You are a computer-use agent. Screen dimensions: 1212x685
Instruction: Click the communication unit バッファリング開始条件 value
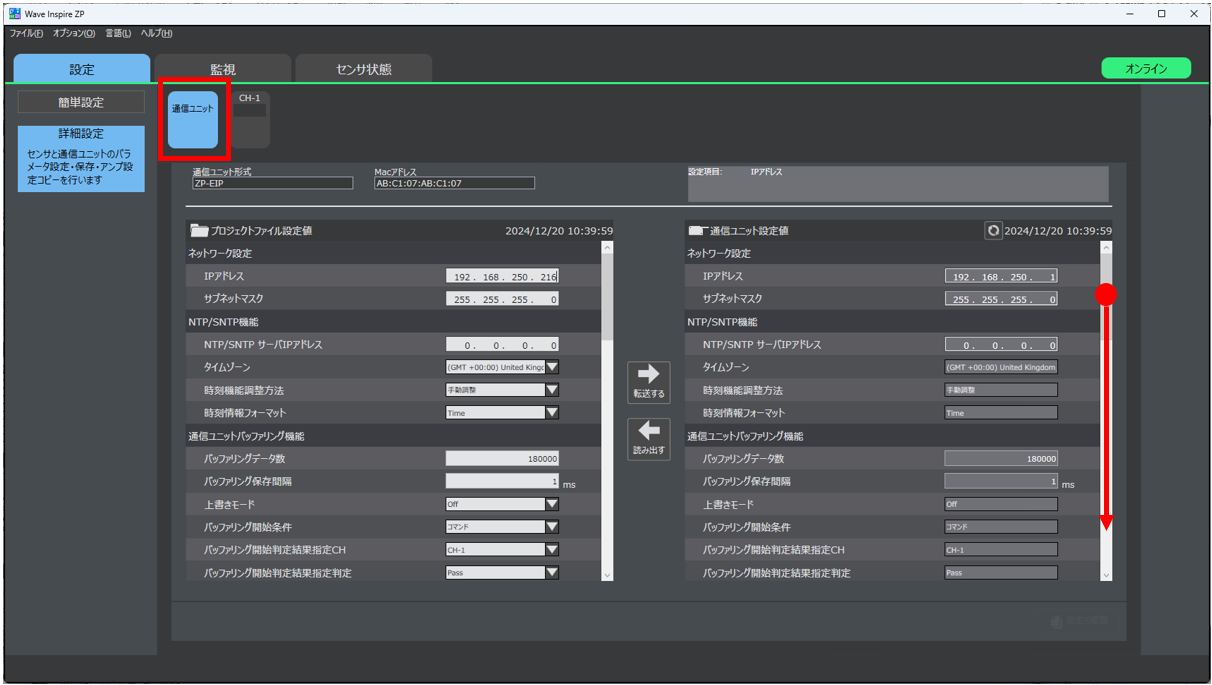1001,527
